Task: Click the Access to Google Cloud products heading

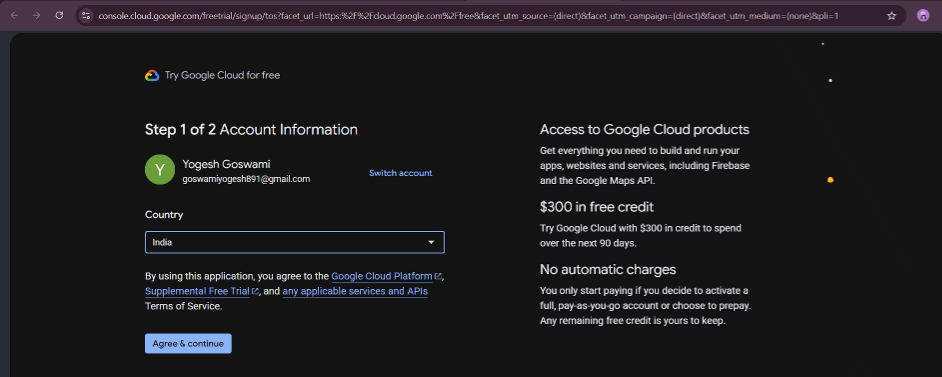Action: [645, 130]
